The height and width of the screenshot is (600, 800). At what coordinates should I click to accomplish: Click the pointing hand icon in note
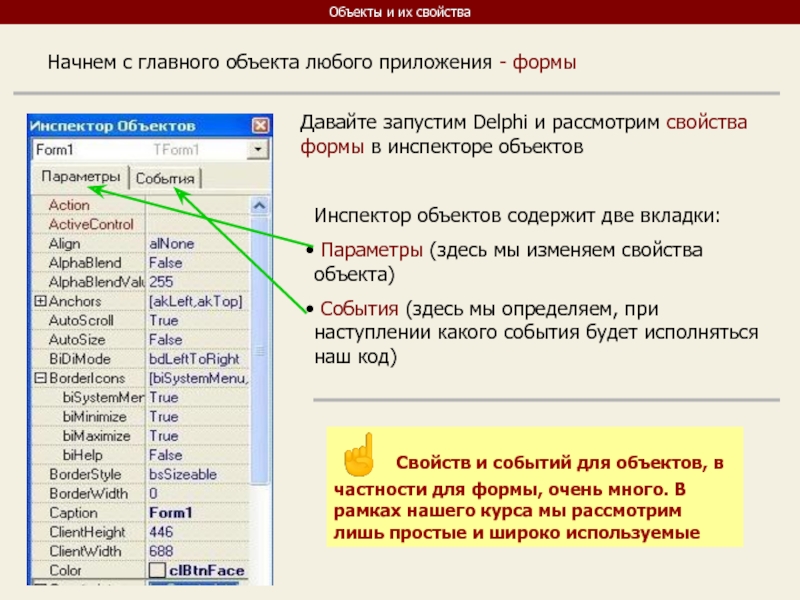[x=358, y=455]
